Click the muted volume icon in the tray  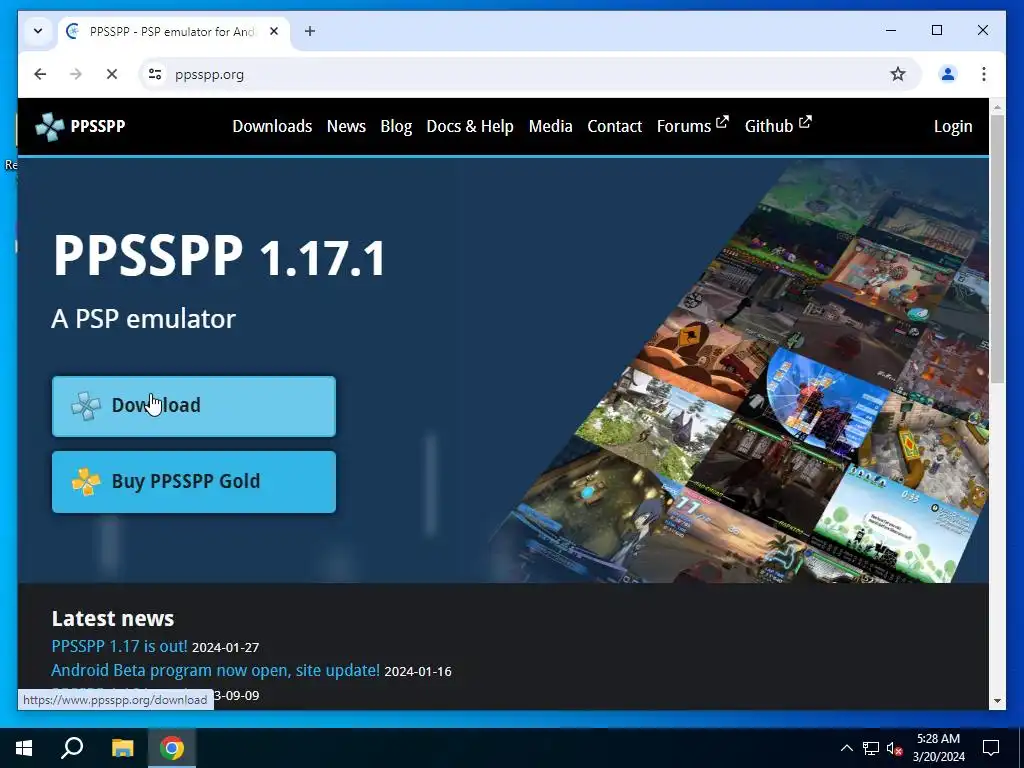pos(894,748)
